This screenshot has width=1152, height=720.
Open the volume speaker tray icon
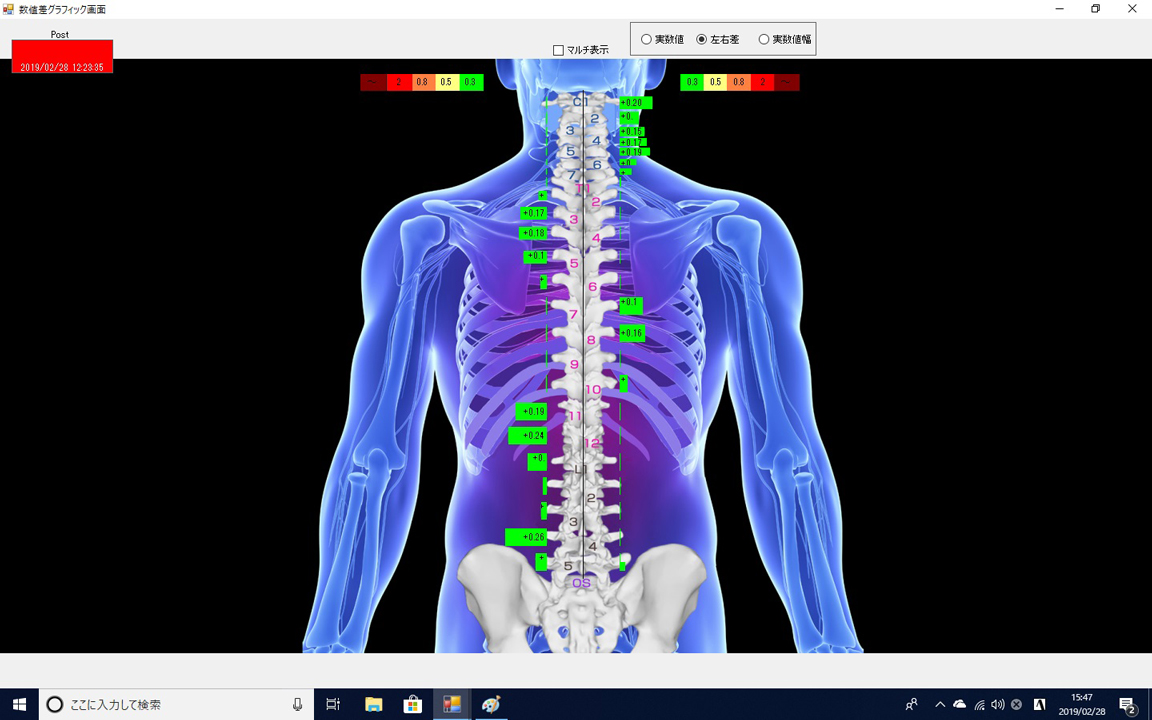coord(997,705)
